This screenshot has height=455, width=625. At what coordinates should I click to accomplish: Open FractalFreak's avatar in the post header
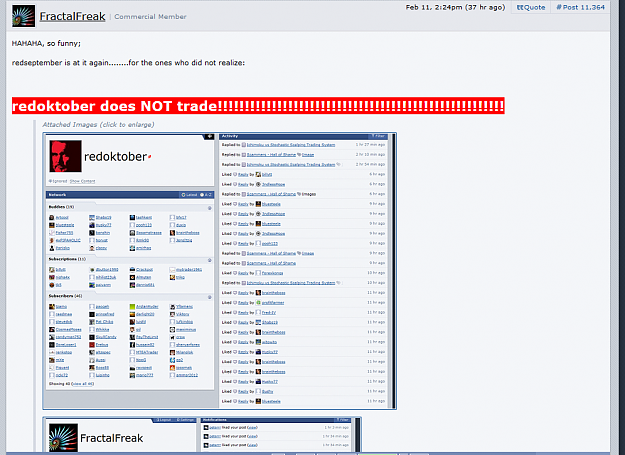coord(24,16)
